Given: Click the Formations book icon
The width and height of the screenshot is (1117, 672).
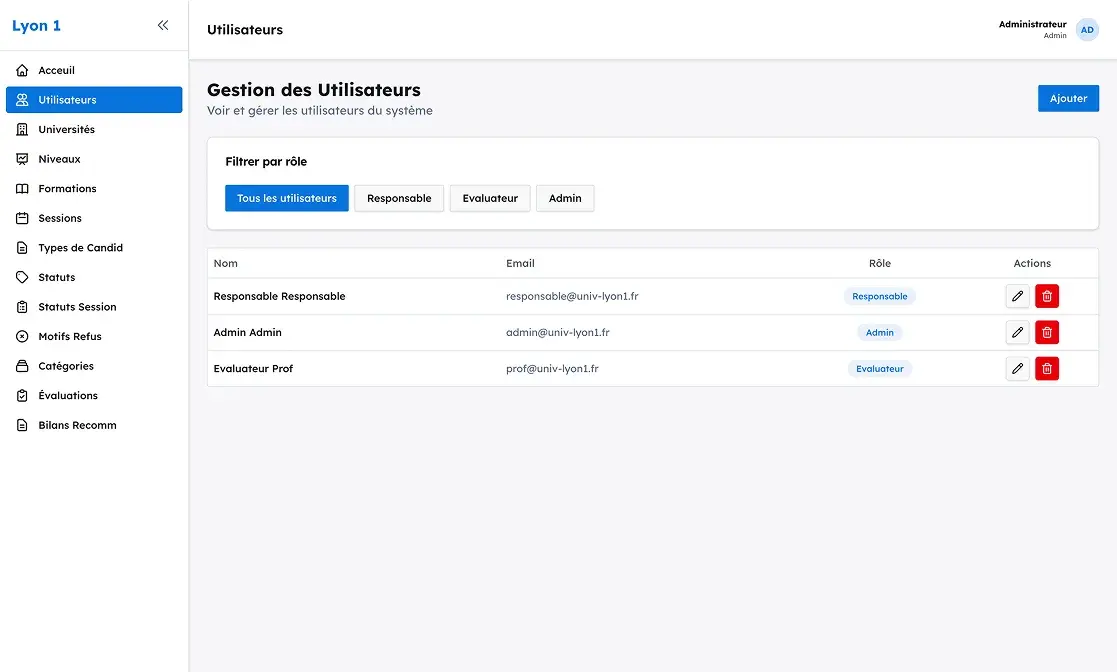Looking at the screenshot, I should tap(22, 189).
